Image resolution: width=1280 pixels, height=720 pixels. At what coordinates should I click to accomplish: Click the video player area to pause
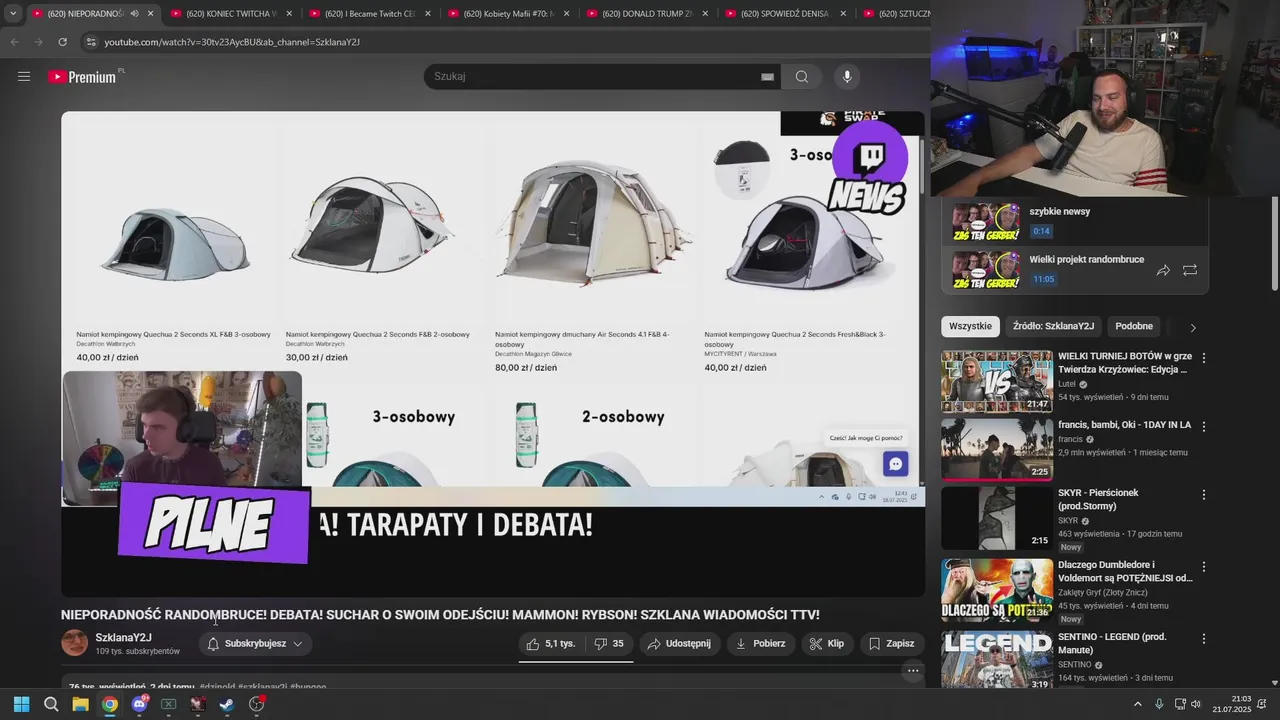(x=493, y=354)
